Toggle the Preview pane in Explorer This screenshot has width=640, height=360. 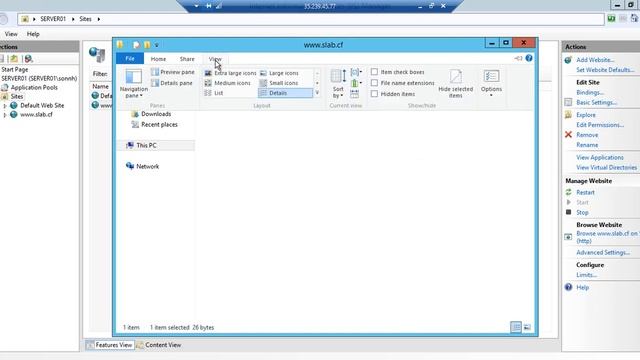click(x=173, y=72)
